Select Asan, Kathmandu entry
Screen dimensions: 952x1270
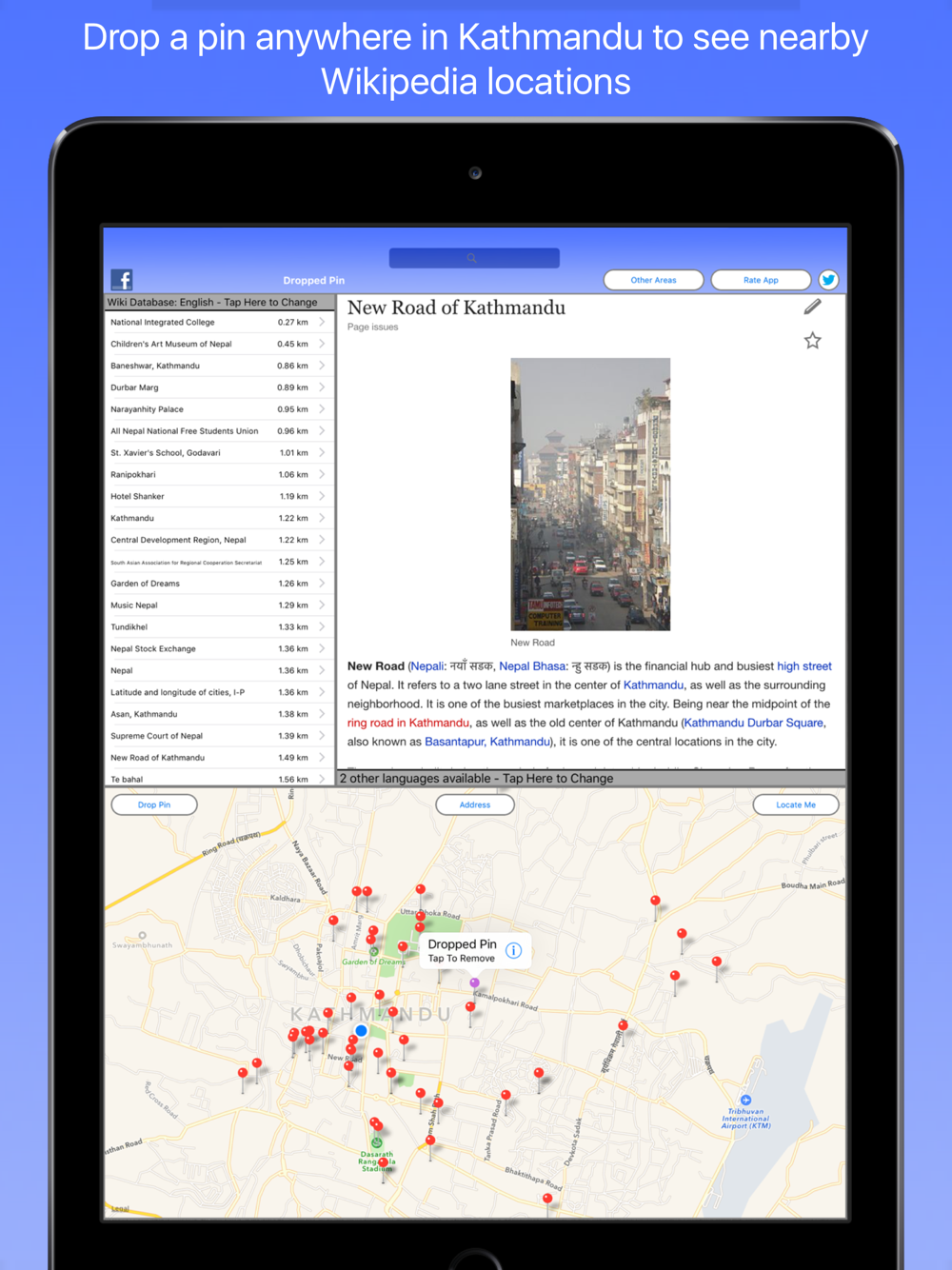click(x=220, y=714)
